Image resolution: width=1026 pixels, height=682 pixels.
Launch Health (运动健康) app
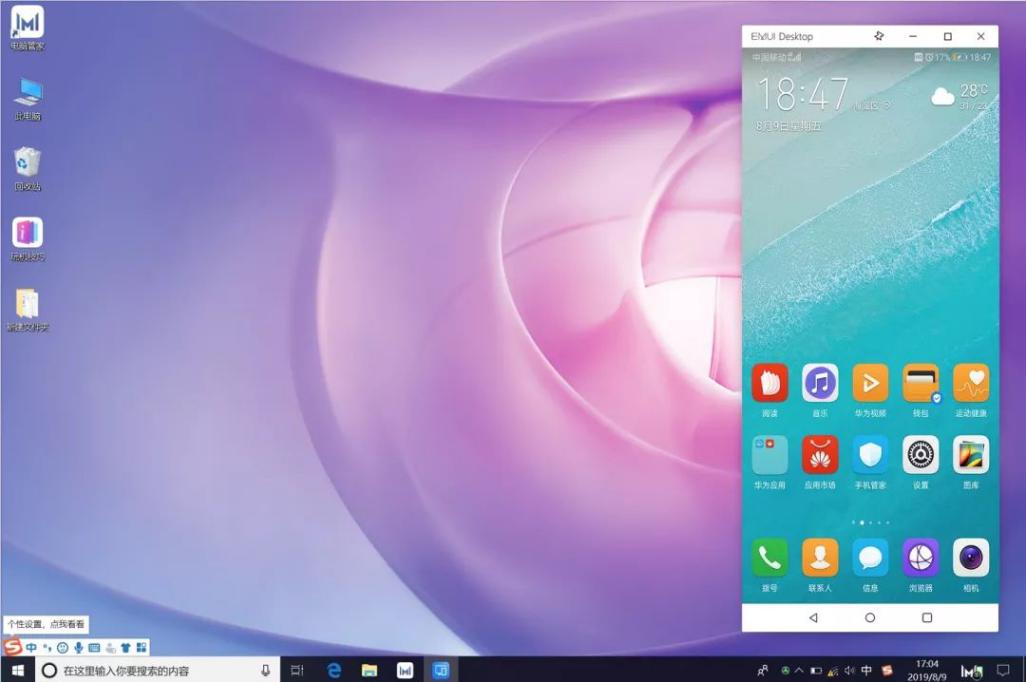click(x=969, y=382)
